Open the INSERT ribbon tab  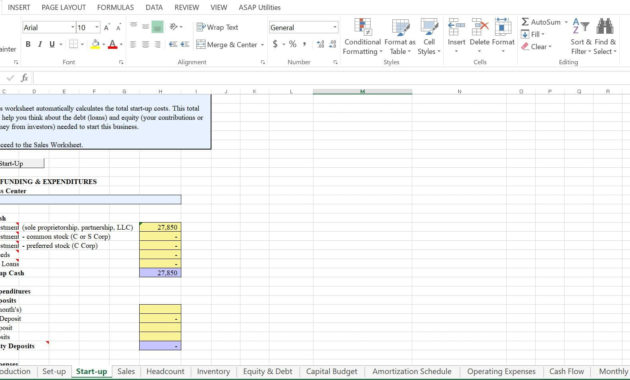point(19,7)
